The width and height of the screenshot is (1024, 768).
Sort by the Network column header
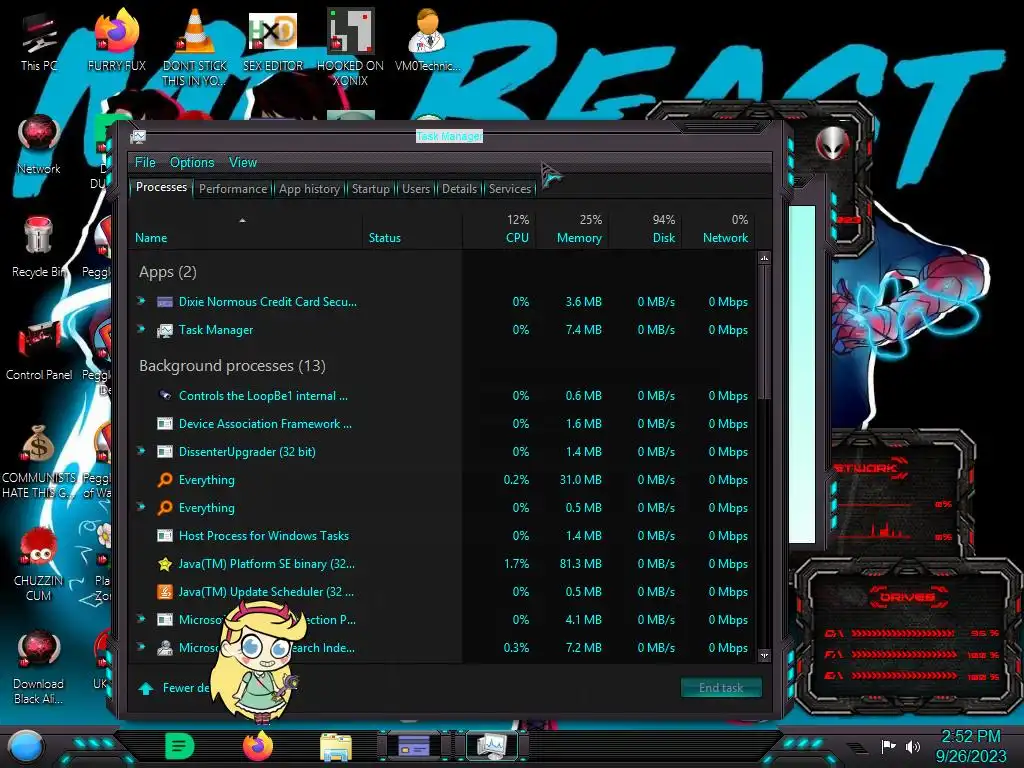[x=719, y=229]
